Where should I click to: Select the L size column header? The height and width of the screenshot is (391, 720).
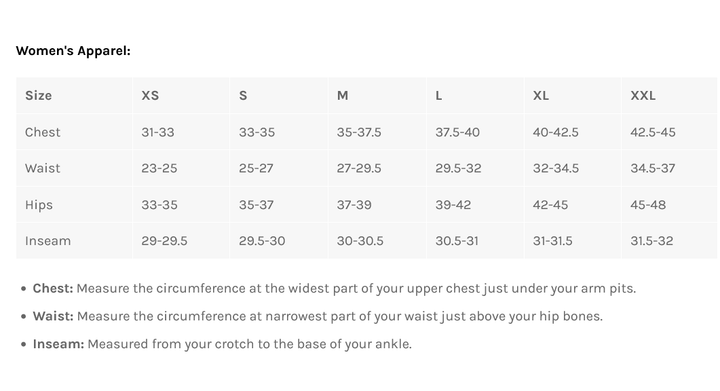[x=439, y=95]
